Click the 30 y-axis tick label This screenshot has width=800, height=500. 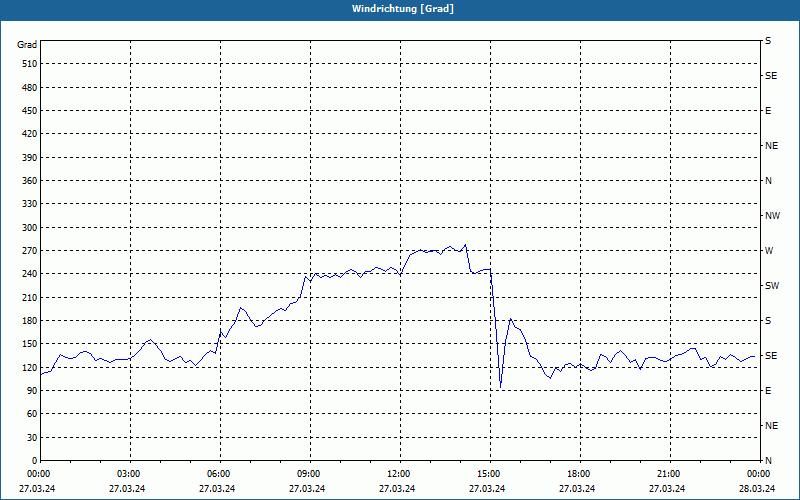point(32,438)
